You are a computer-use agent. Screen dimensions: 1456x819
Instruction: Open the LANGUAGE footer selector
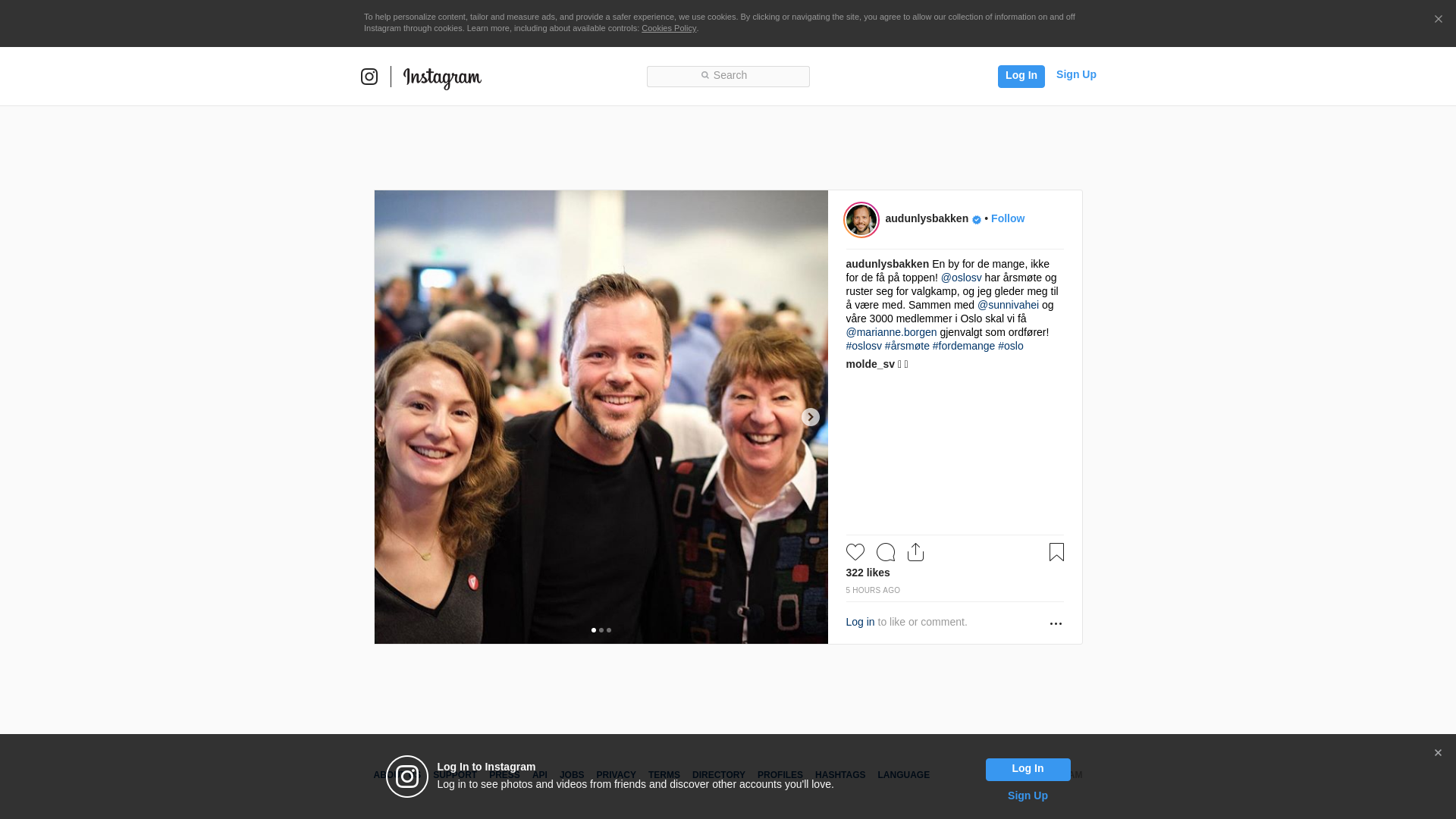(903, 775)
